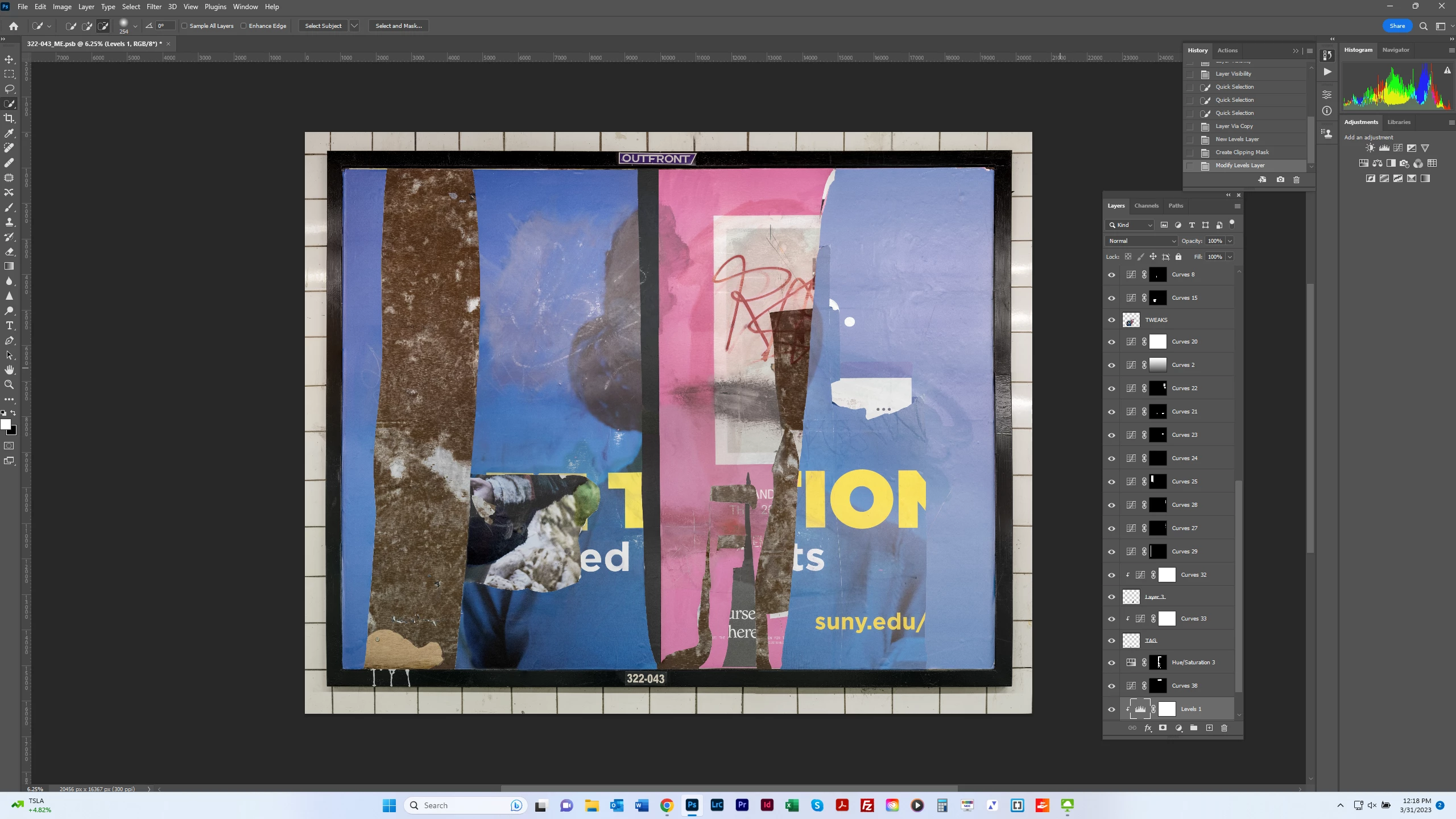The height and width of the screenshot is (819, 1456).
Task: Select the Lasso tool
Action: [x=9, y=89]
